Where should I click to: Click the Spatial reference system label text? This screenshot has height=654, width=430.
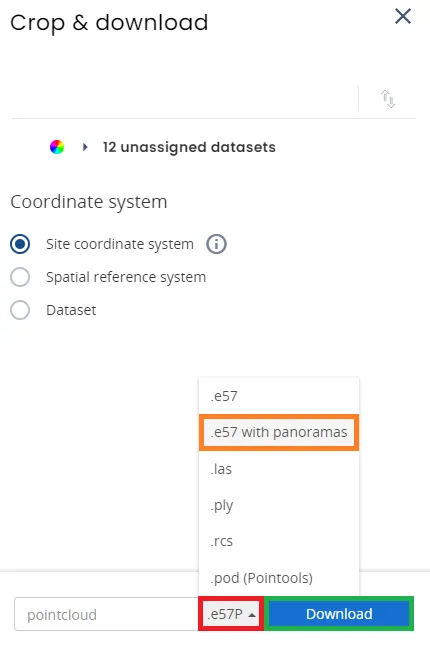[126, 277]
